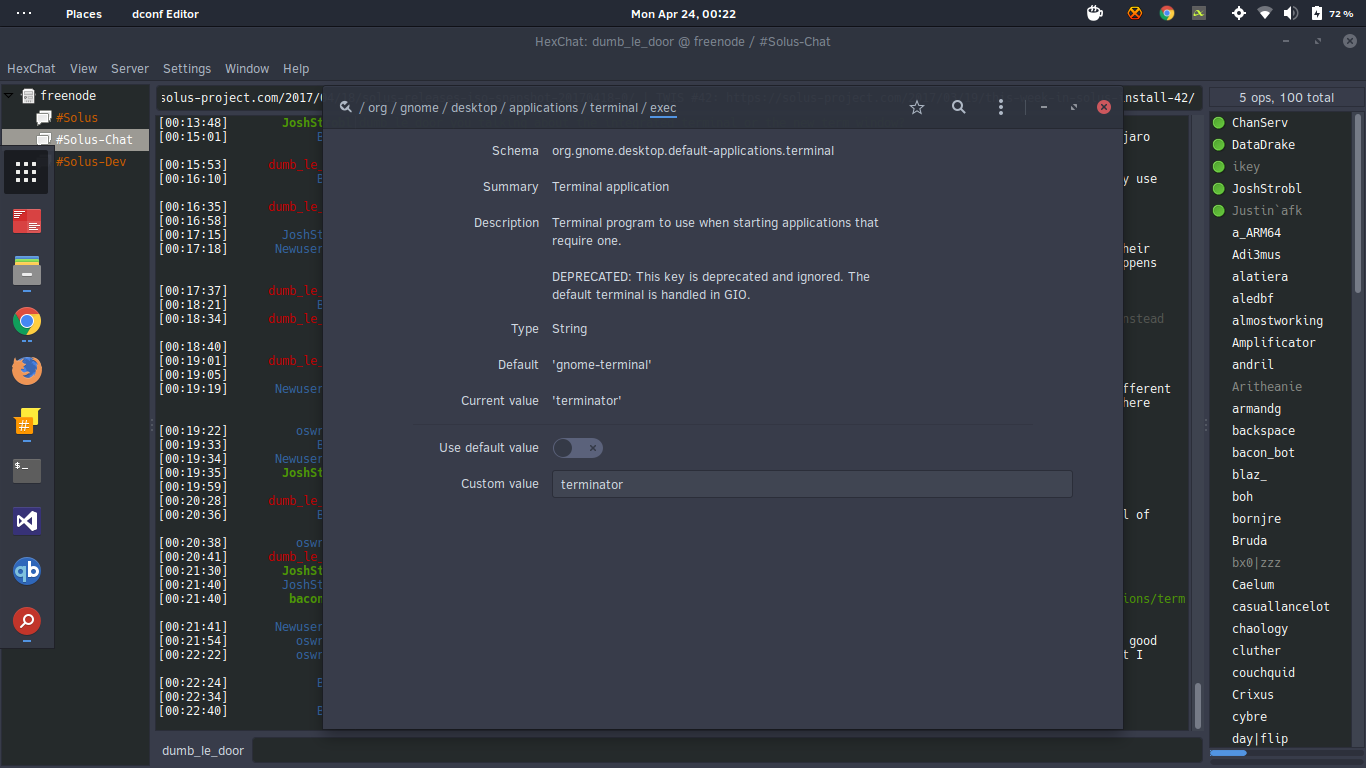This screenshot has height=768, width=1366.
Task: Open the View menu
Action: click(x=83, y=69)
